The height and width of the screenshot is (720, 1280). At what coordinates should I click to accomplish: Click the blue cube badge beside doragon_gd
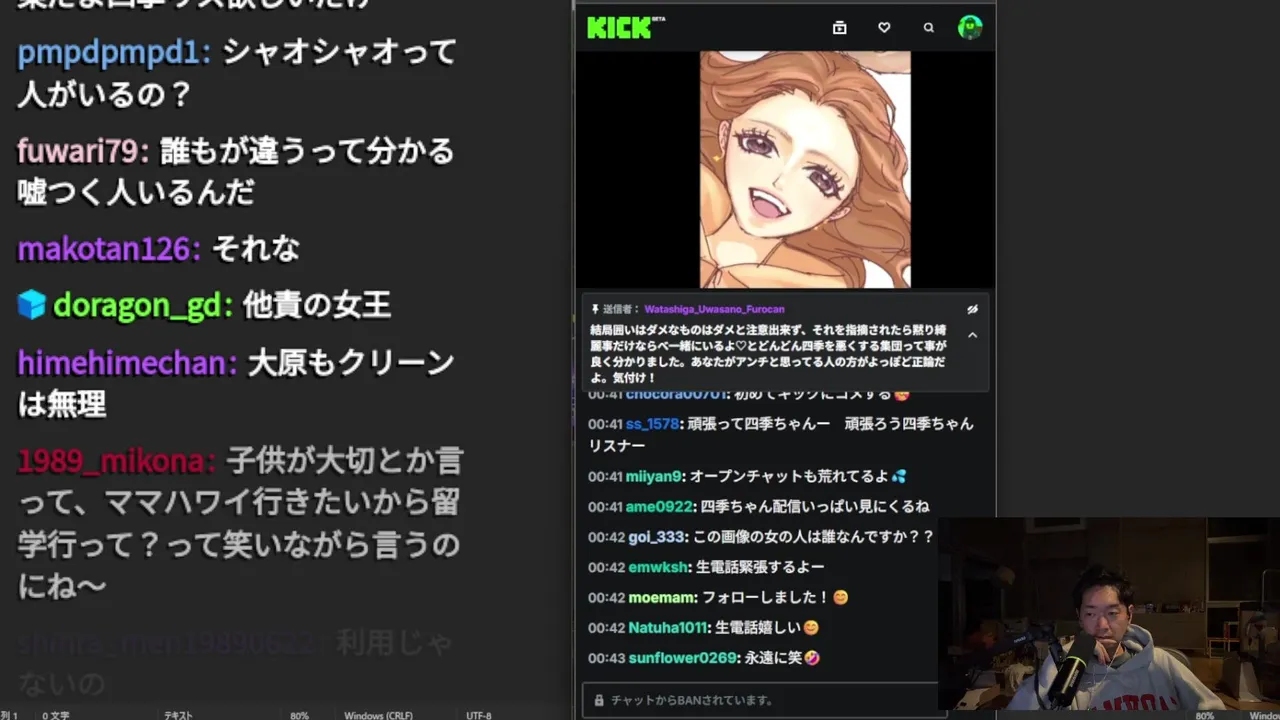pyautogui.click(x=31, y=305)
